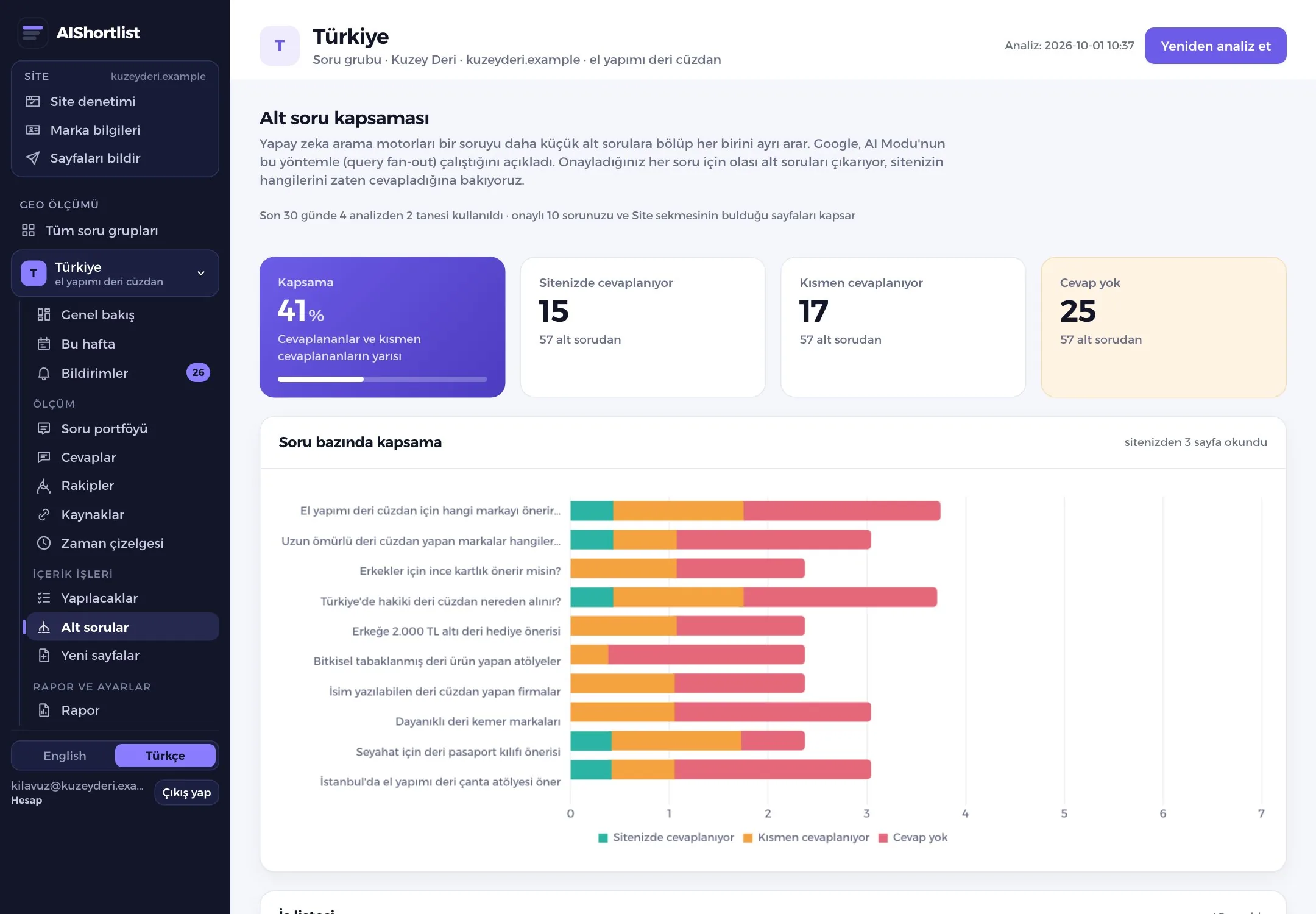Click the Marka bilgileri card icon
1316x914 pixels.
pyautogui.click(x=33, y=130)
